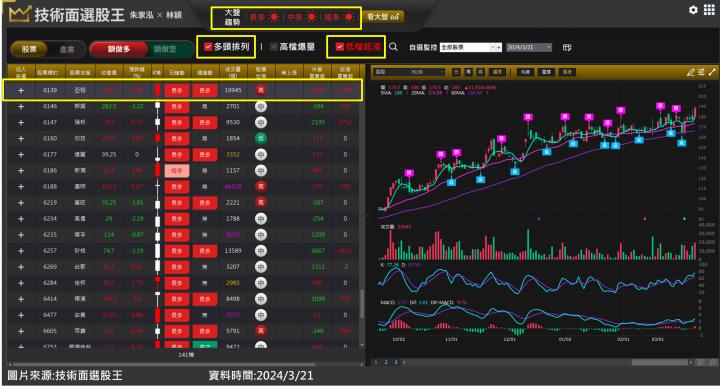Expand the chart to full size
Screen dimensions: 720x389
[x=712, y=72]
